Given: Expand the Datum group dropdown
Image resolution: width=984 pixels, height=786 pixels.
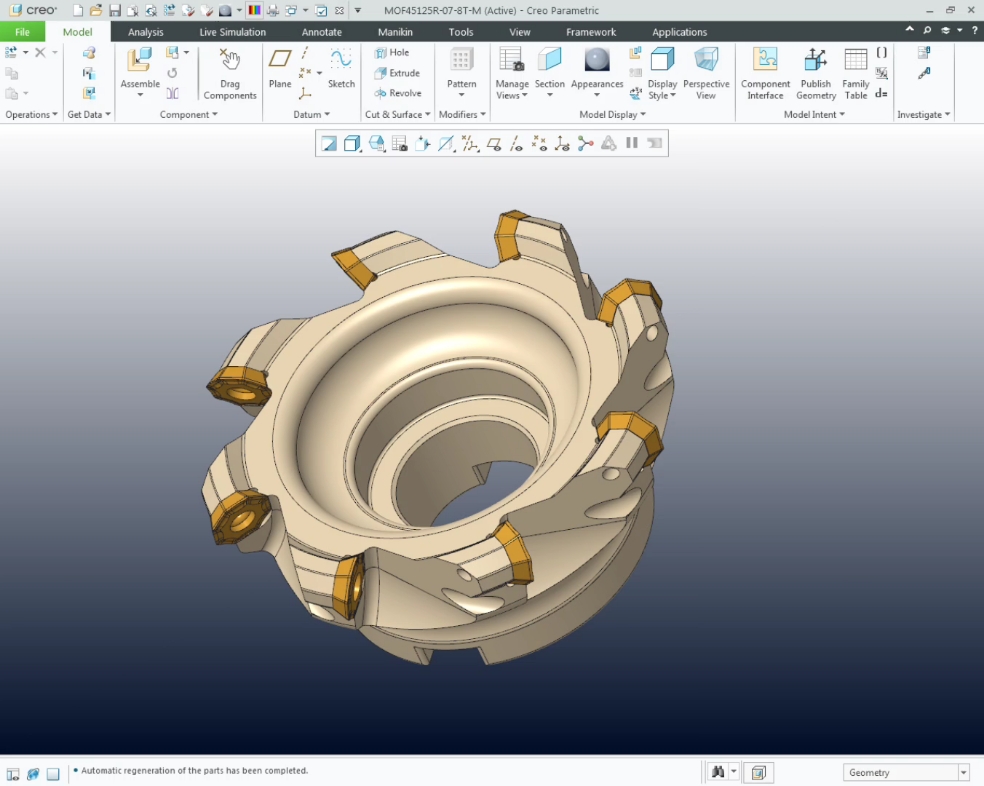Looking at the screenshot, I should click(x=311, y=114).
